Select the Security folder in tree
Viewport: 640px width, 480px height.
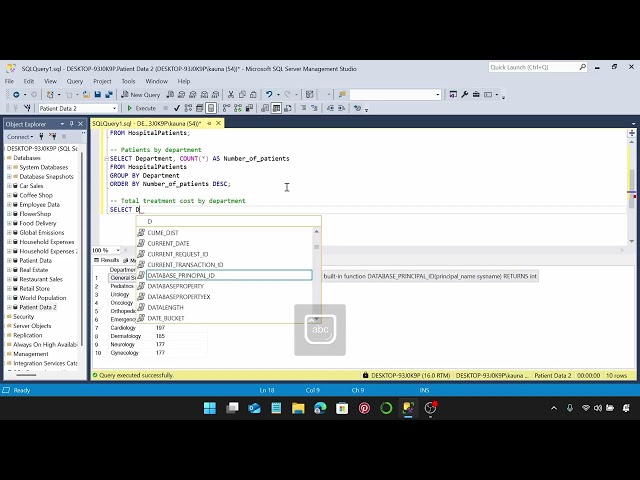23,317
